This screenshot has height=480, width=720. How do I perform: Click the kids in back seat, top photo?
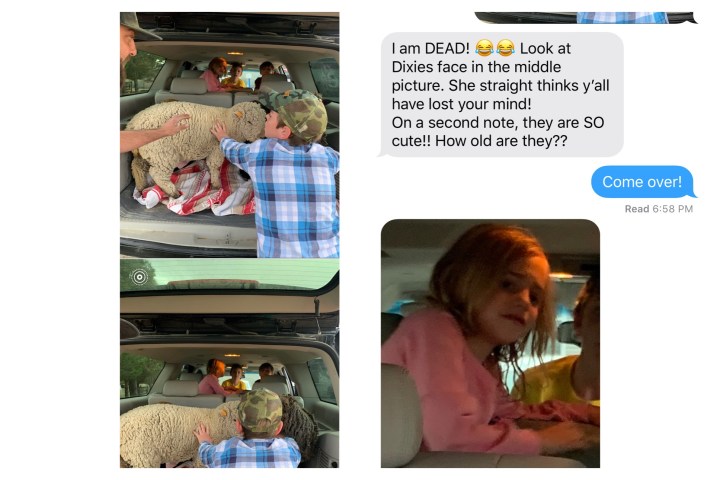point(239,76)
